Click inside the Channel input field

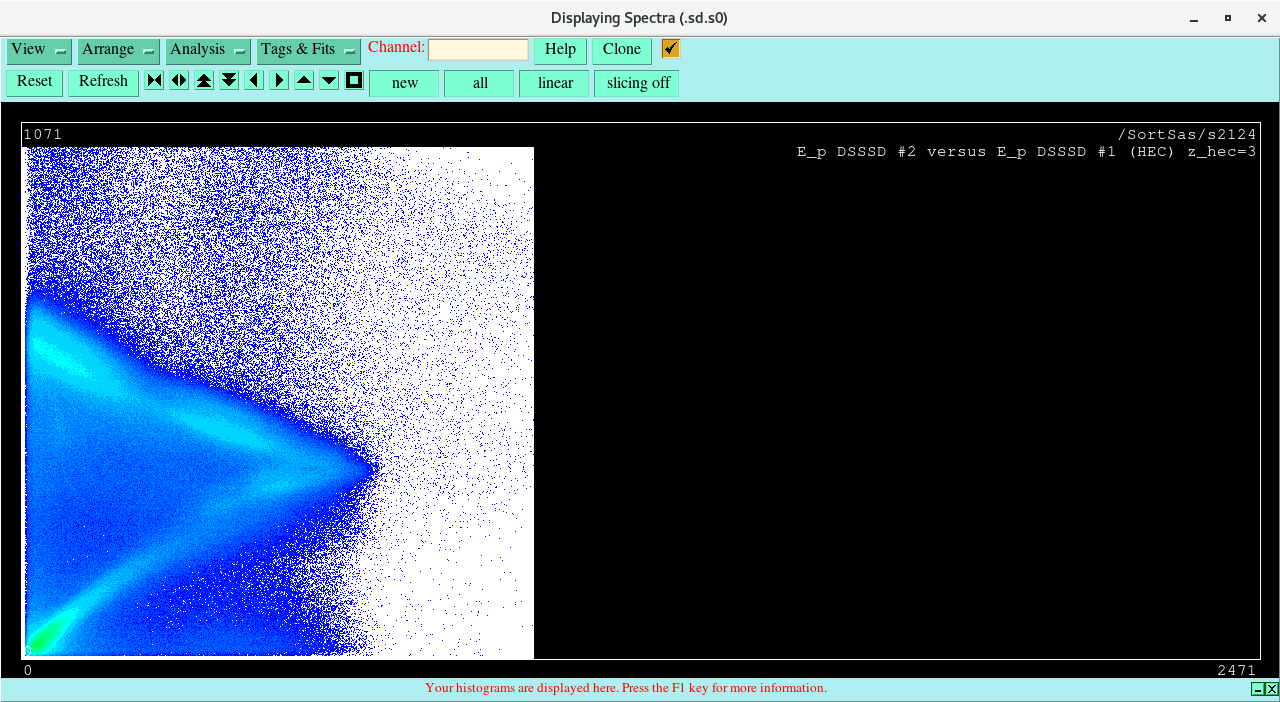pyautogui.click(x=478, y=50)
